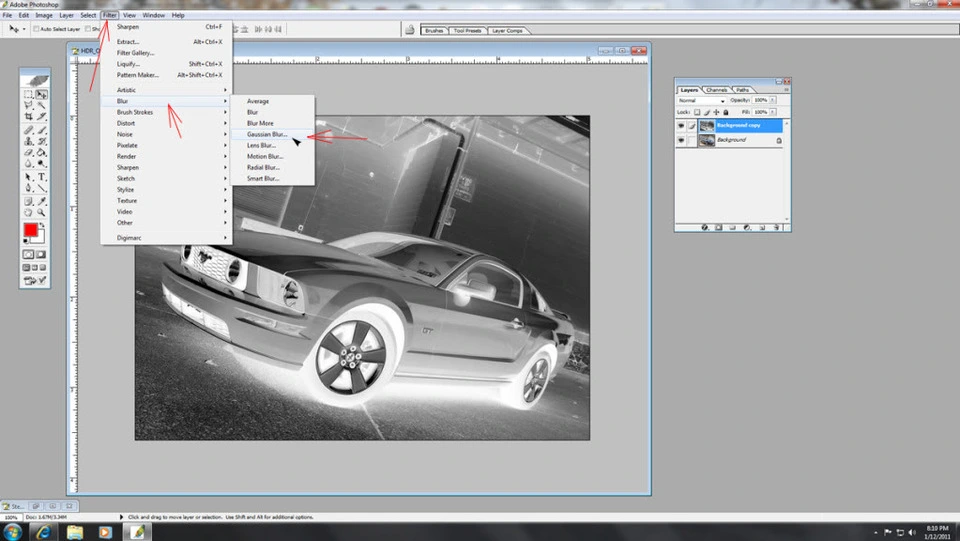Expand the Stylize filter submenu

[167, 189]
